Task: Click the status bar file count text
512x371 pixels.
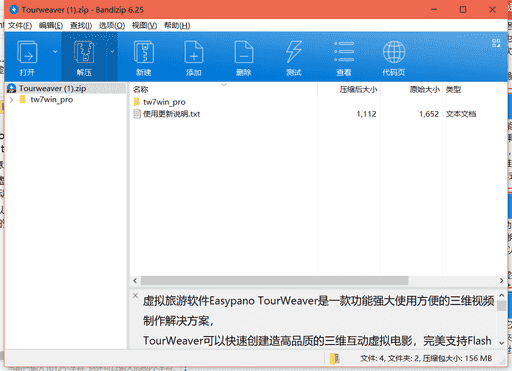Action: click(426, 358)
